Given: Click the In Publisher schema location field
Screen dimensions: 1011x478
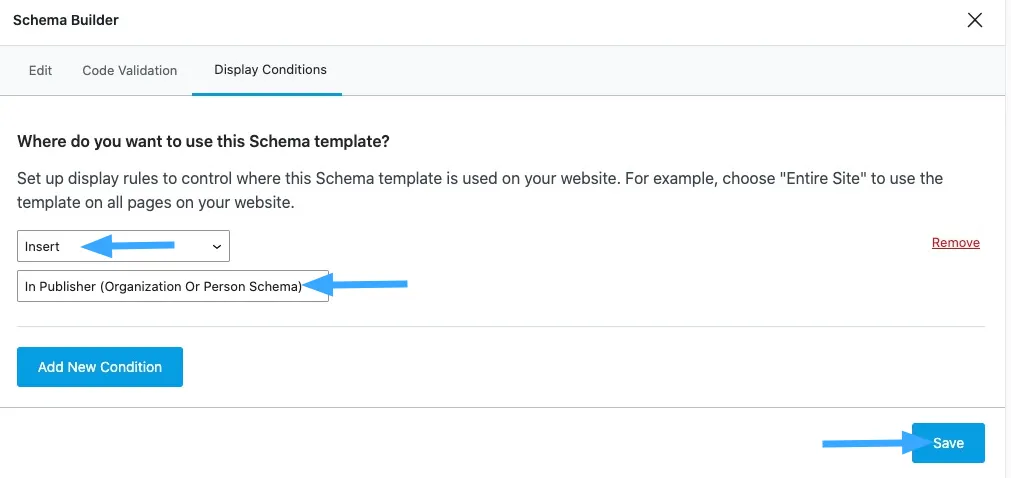Looking at the screenshot, I should (172, 287).
